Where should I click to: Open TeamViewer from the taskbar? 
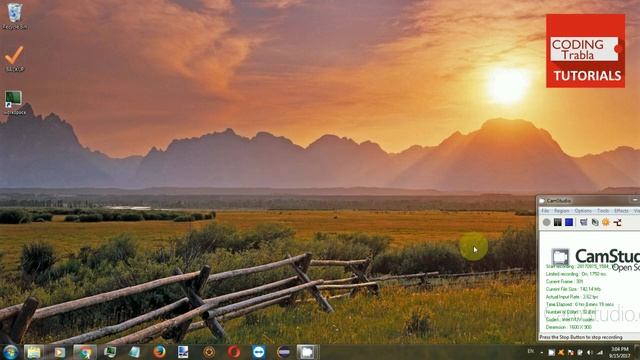258,352
